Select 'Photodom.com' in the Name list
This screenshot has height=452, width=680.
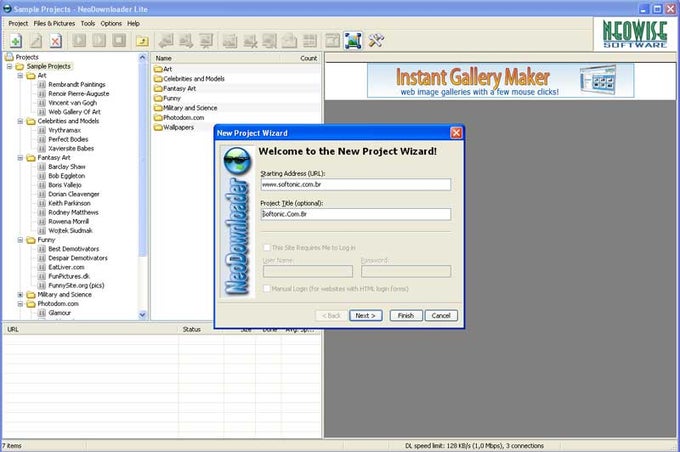(183, 118)
